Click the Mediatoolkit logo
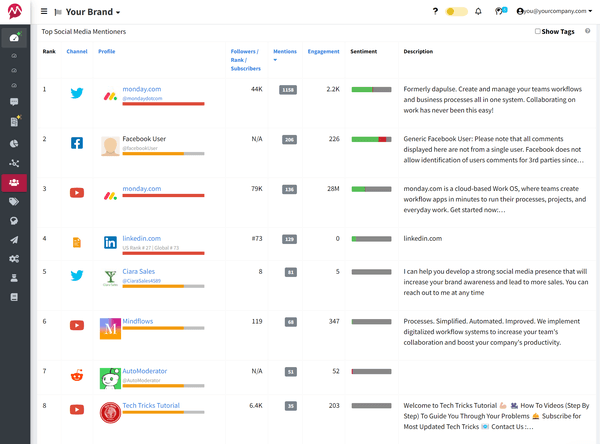The height and width of the screenshot is (444, 600). click(15, 11)
